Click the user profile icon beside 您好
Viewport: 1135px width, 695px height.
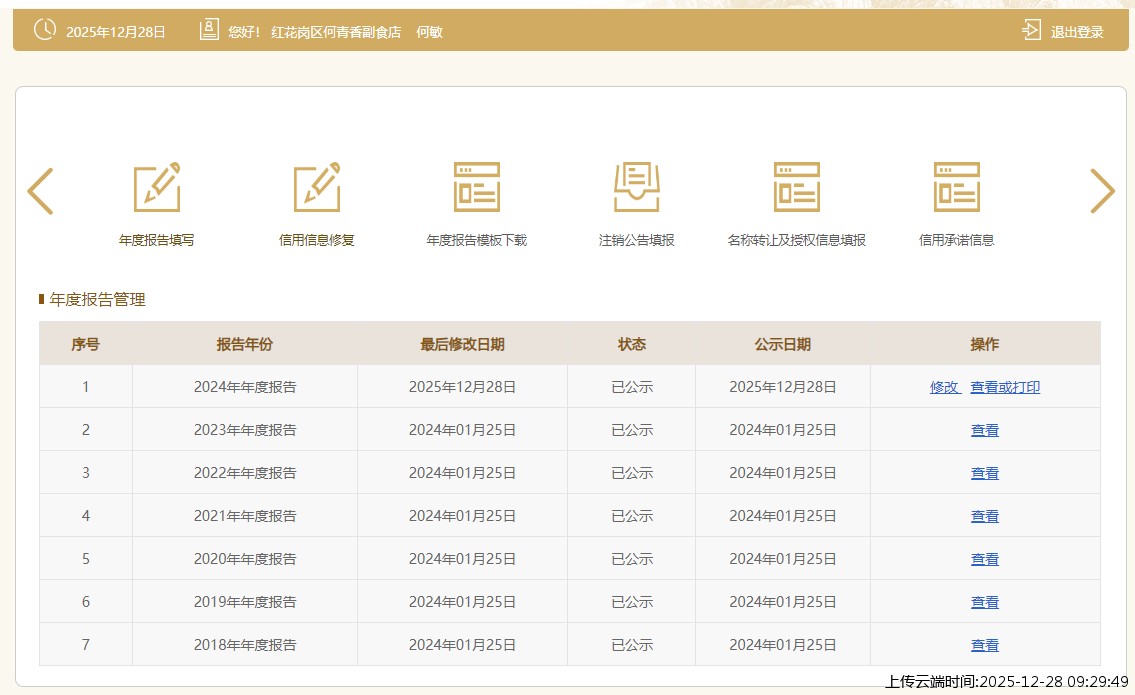[x=209, y=30]
